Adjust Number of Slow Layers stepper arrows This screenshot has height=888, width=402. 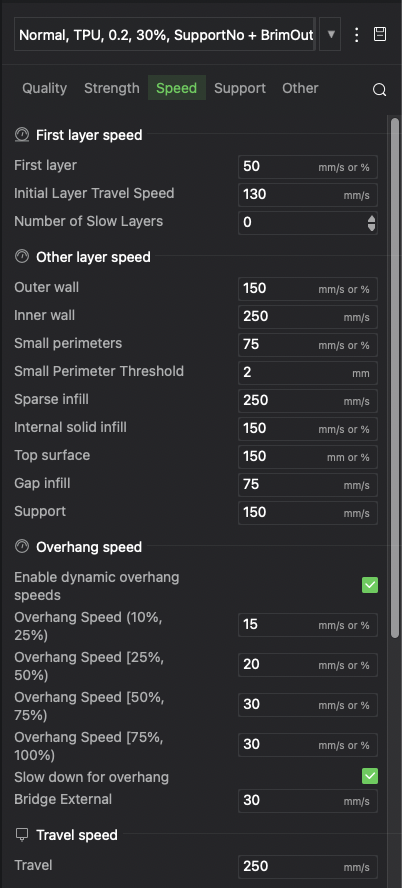pyautogui.click(x=371, y=223)
